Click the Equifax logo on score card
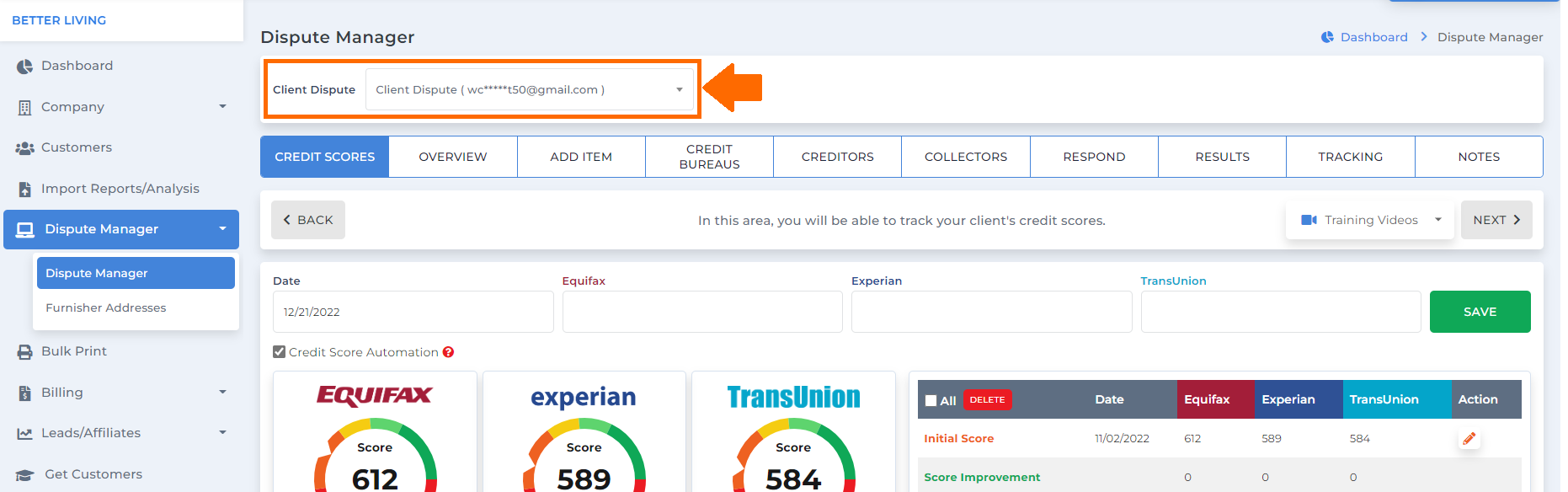The height and width of the screenshot is (492, 1568). click(x=375, y=396)
